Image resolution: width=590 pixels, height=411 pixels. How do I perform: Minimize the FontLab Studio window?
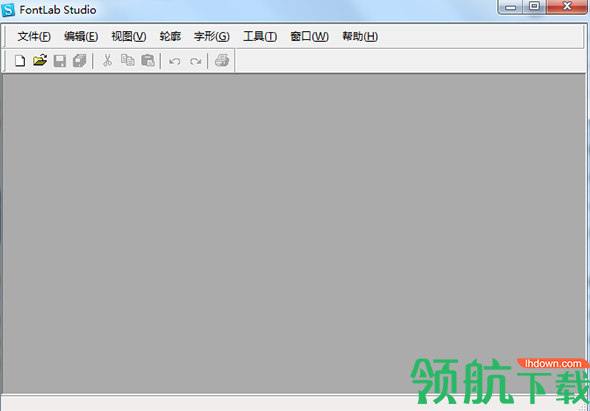pos(510,7)
